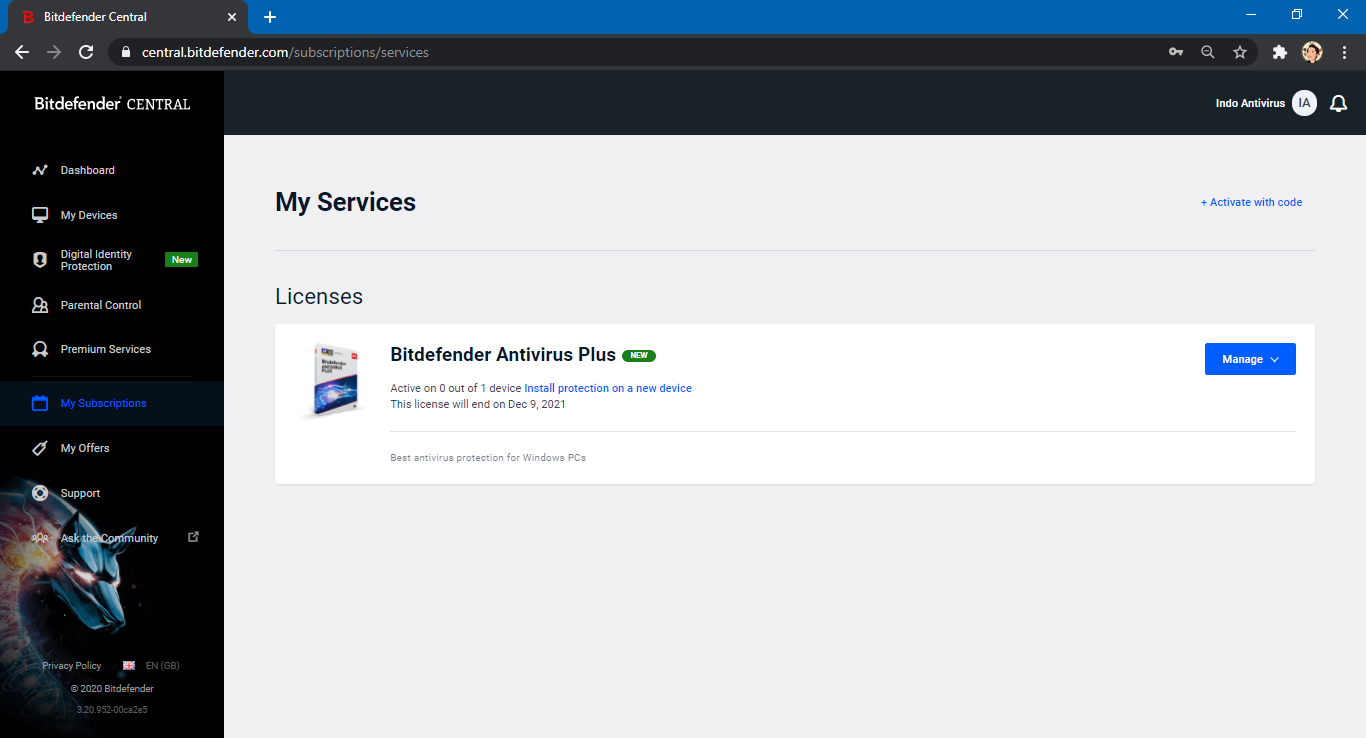This screenshot has height=738, width=1366.
Task: Open the EN (GB) language selector
Action: click(151, 665)
